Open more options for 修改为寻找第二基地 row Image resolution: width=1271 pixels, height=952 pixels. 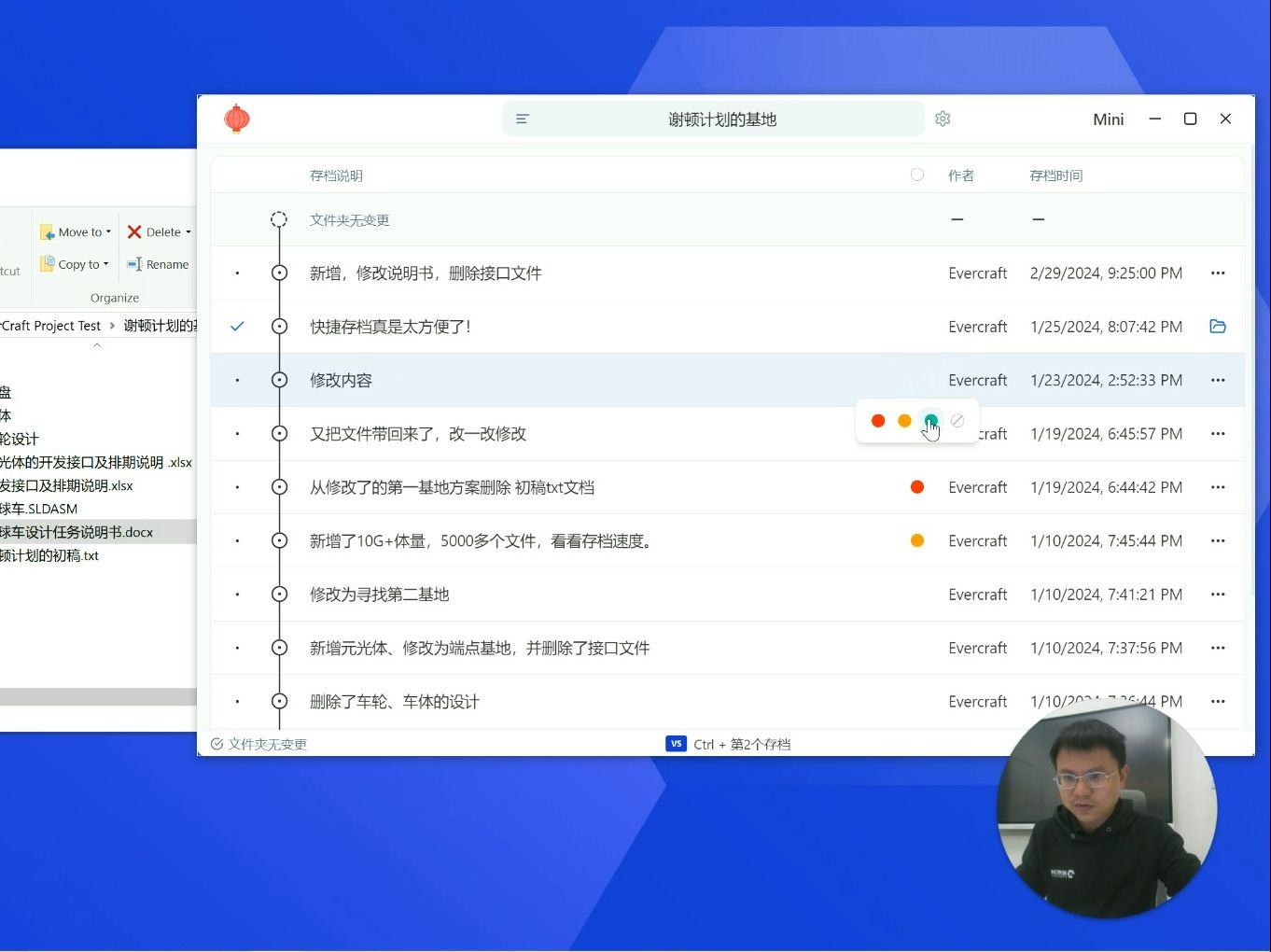[x=1218, y=595]
